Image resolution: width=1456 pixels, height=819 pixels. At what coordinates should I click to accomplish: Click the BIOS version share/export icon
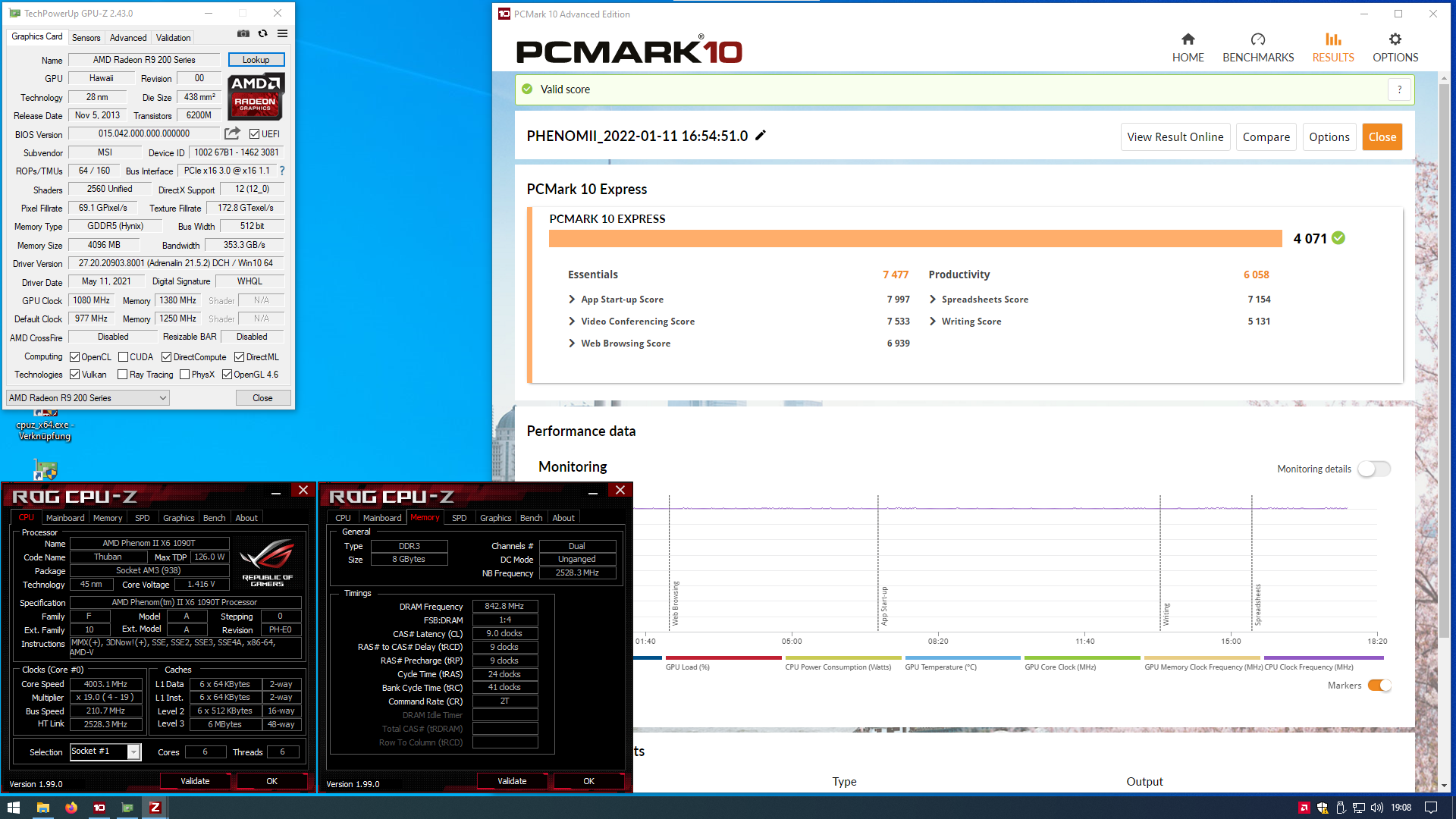(232, 133)
